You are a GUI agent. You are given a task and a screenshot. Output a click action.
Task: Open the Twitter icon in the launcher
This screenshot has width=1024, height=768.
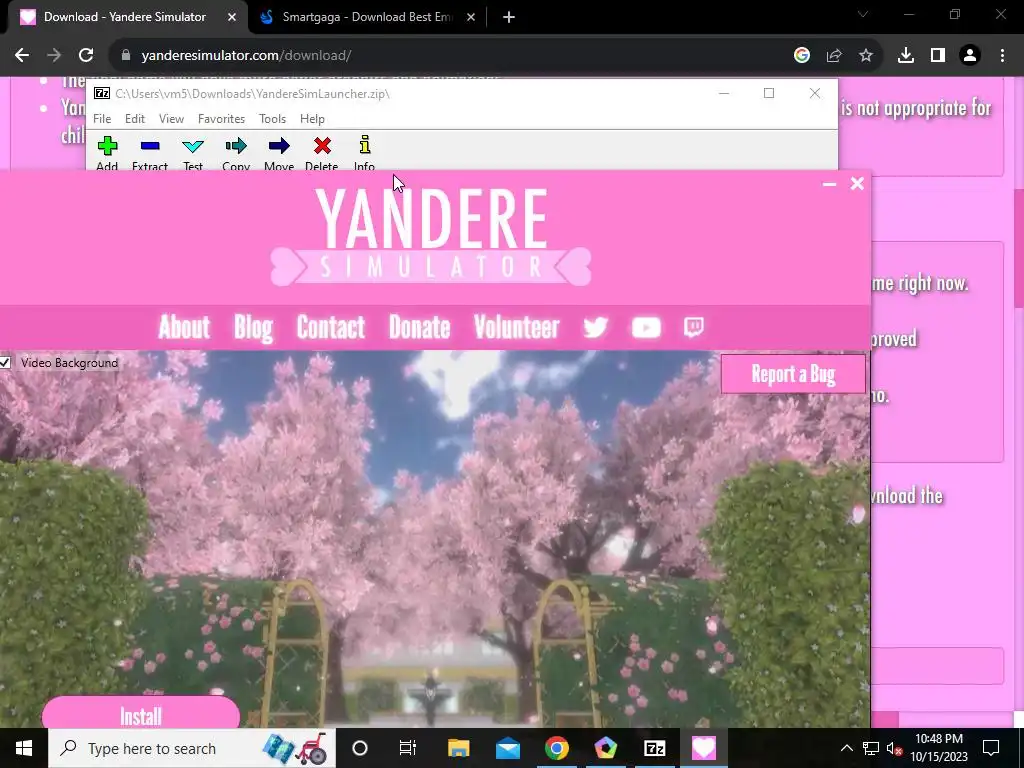595,327
